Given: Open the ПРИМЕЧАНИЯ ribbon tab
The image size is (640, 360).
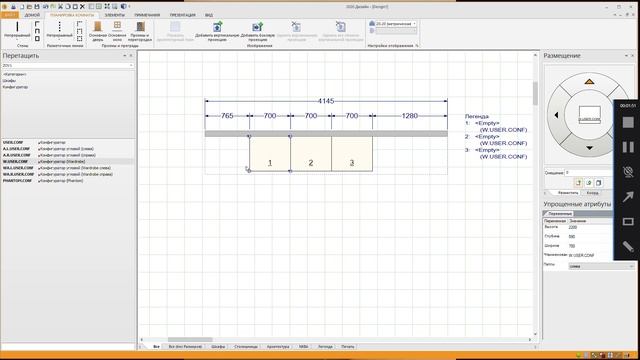Looking at the screenshot, I should 147,15.
